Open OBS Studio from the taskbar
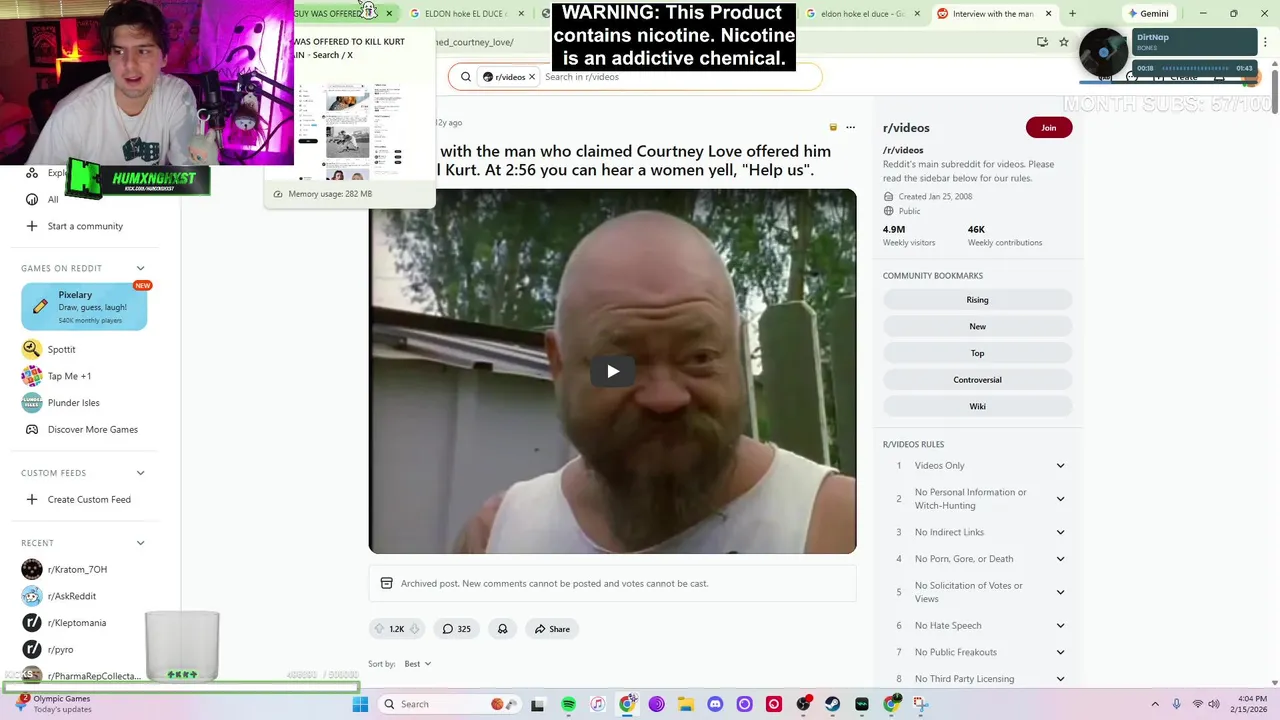Screen dimensions: 1280x720 coord(803,704)
